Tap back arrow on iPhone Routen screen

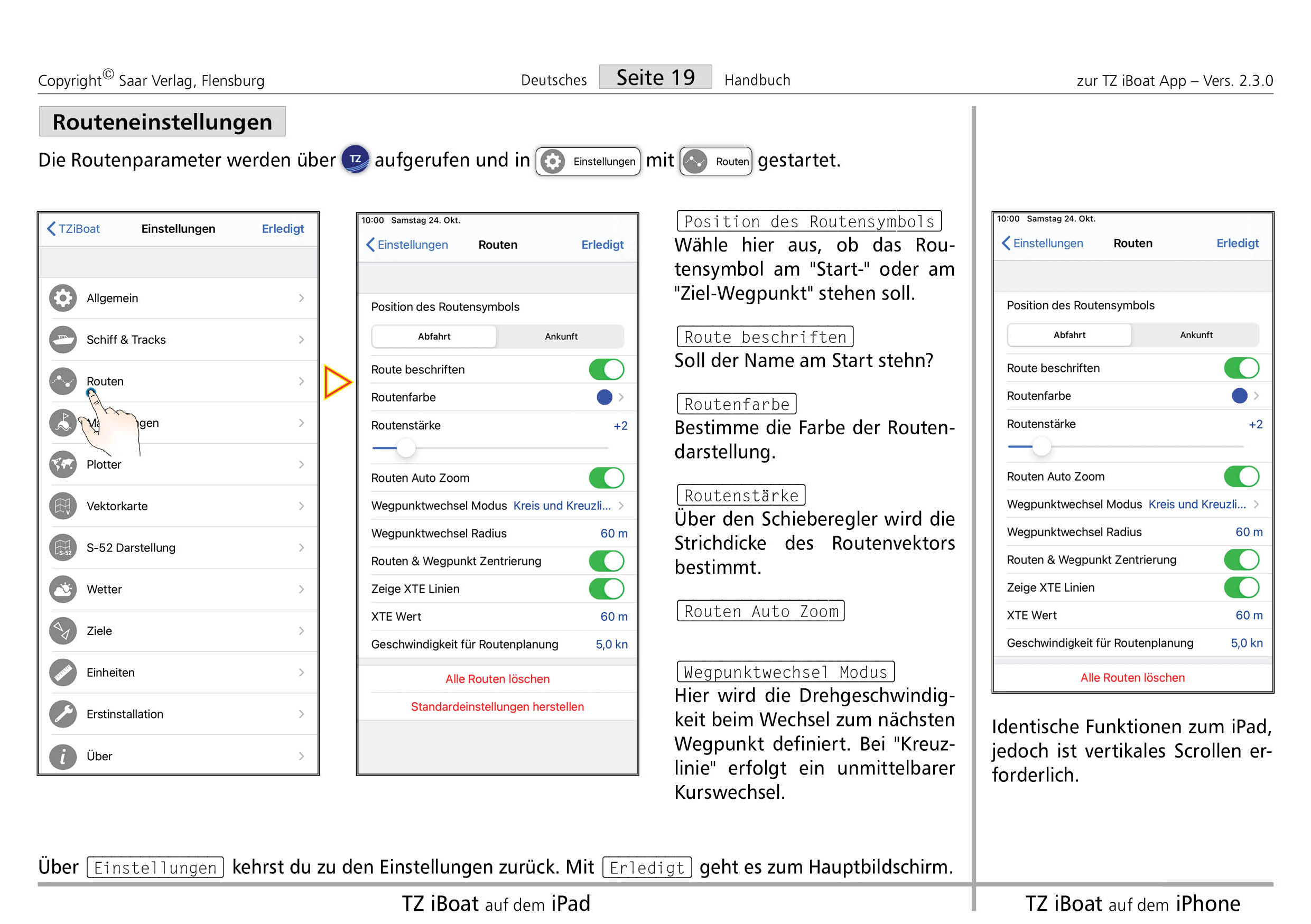point(1006,243)
